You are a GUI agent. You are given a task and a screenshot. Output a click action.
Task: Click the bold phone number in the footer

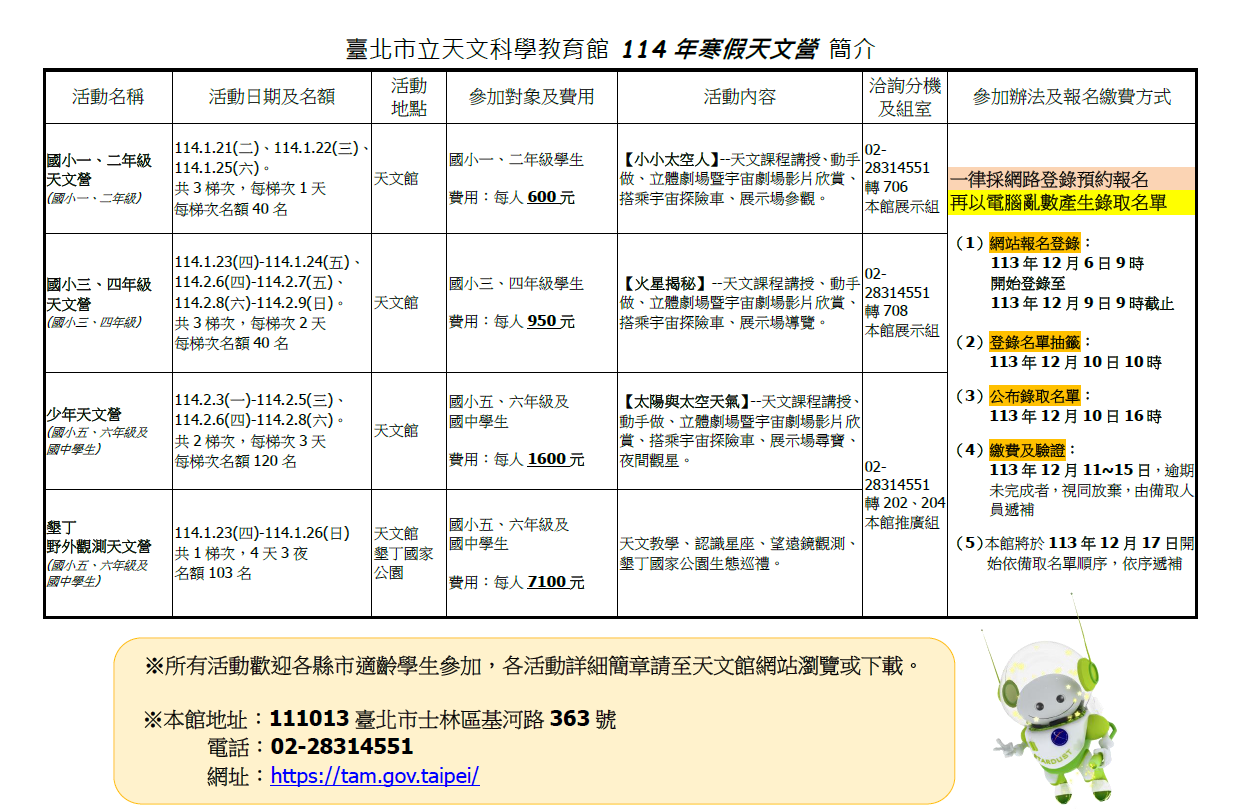(x=341, y=747)
